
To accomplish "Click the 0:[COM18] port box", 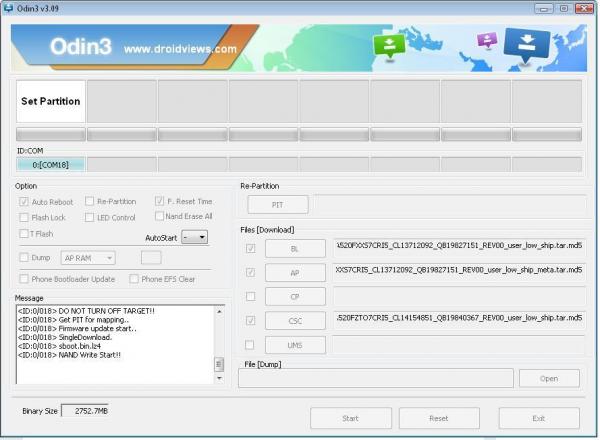I will [51, 165].
